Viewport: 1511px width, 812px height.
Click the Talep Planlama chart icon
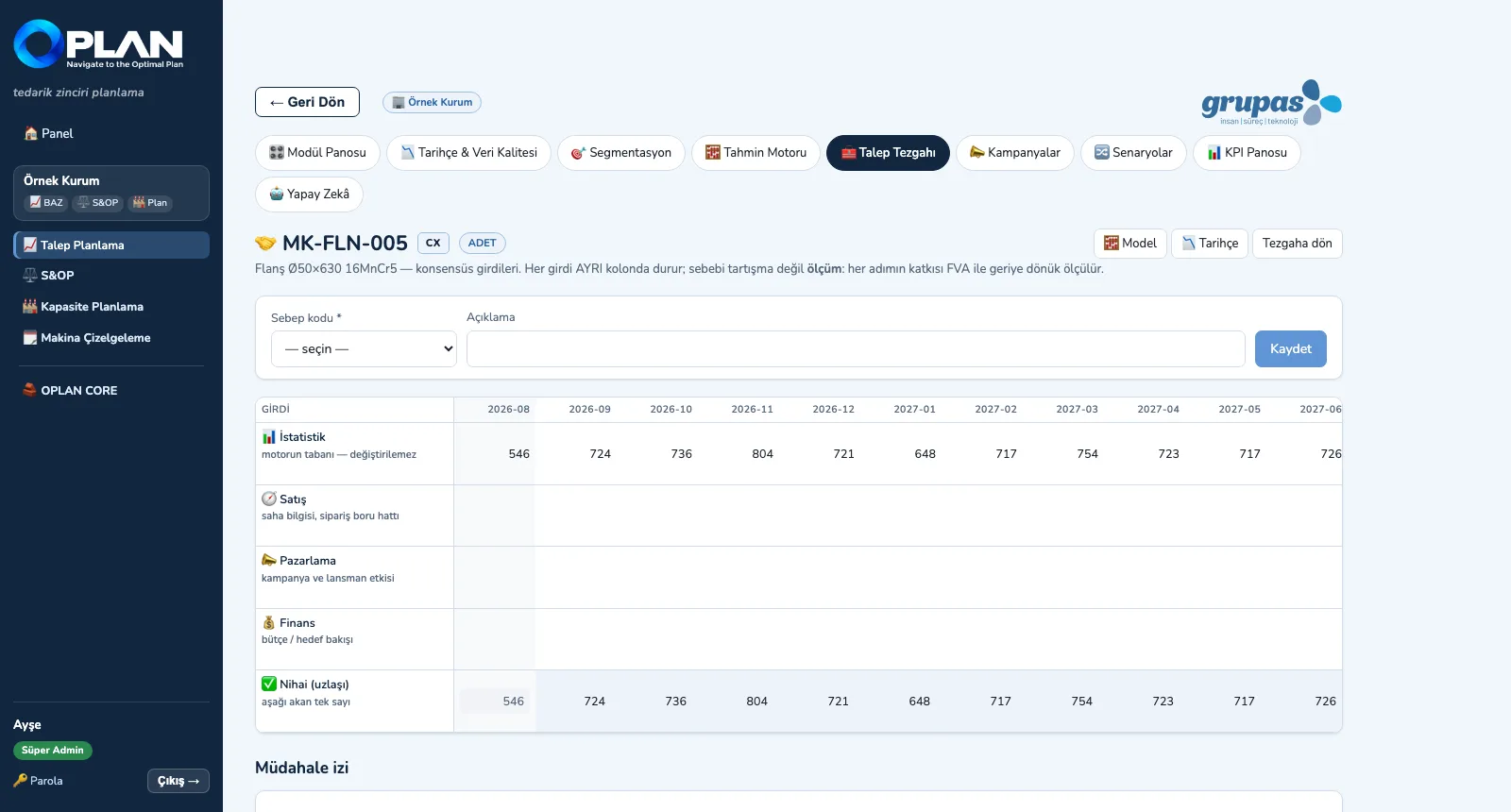(30, 245)
